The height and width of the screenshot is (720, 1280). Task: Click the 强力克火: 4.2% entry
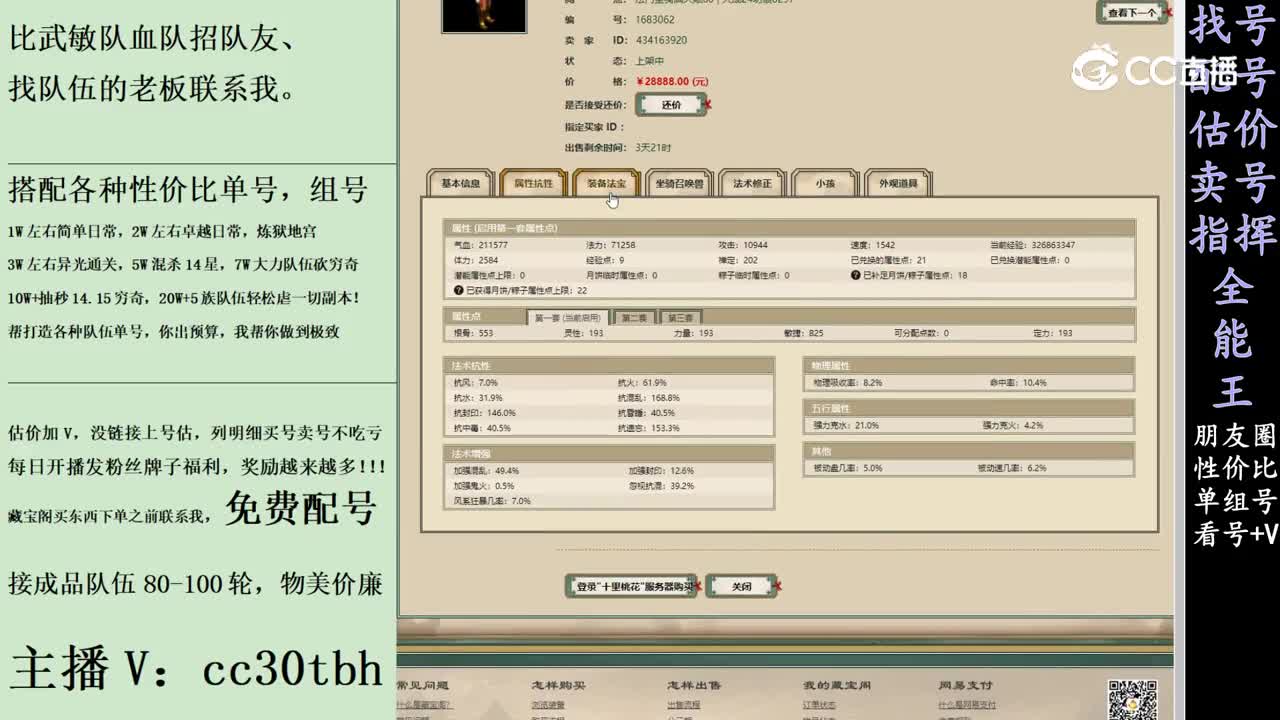coord(1012,426)
